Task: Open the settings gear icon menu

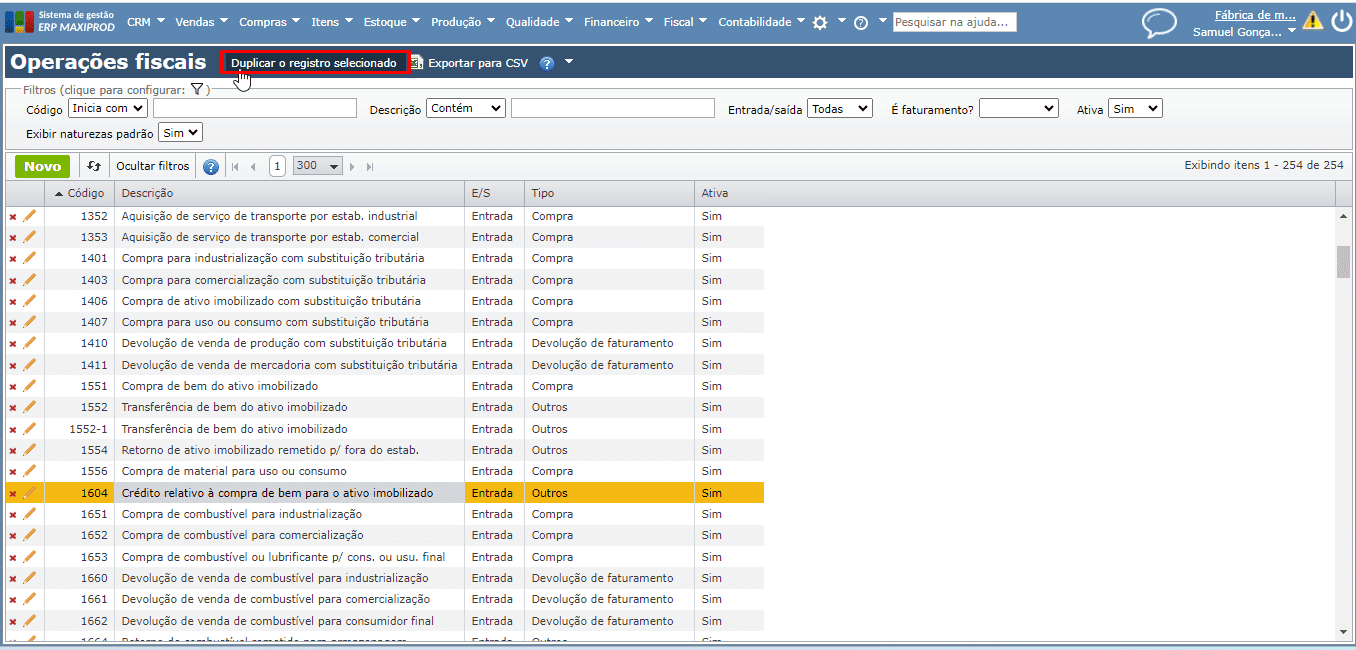Action: click(x=820, y=22)
